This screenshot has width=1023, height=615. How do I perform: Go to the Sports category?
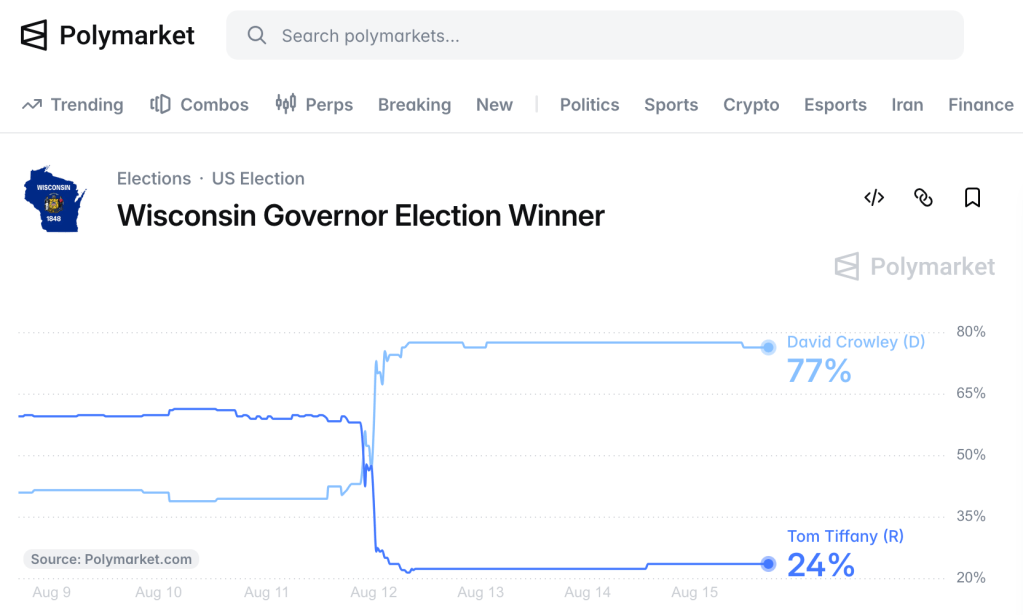(671, 105)
